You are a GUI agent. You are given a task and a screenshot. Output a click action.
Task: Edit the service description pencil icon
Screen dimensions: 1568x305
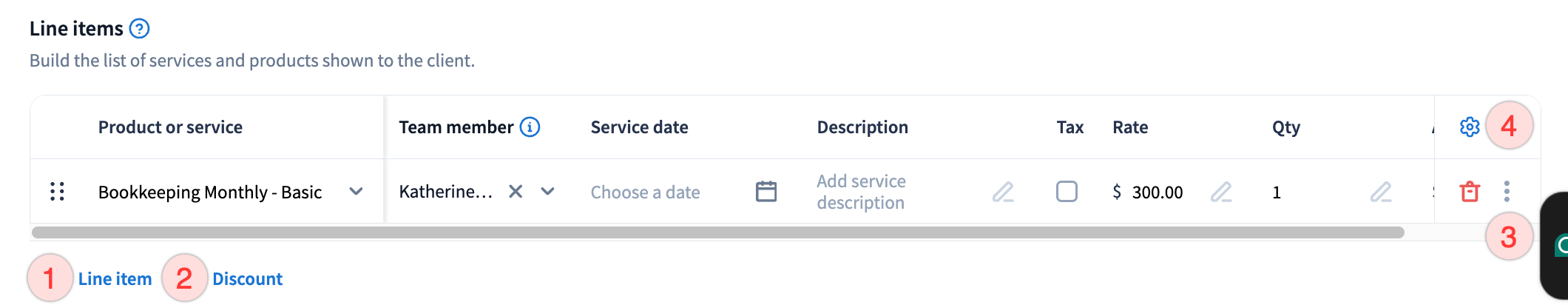pyautogui.click(x=1002, y=192)
